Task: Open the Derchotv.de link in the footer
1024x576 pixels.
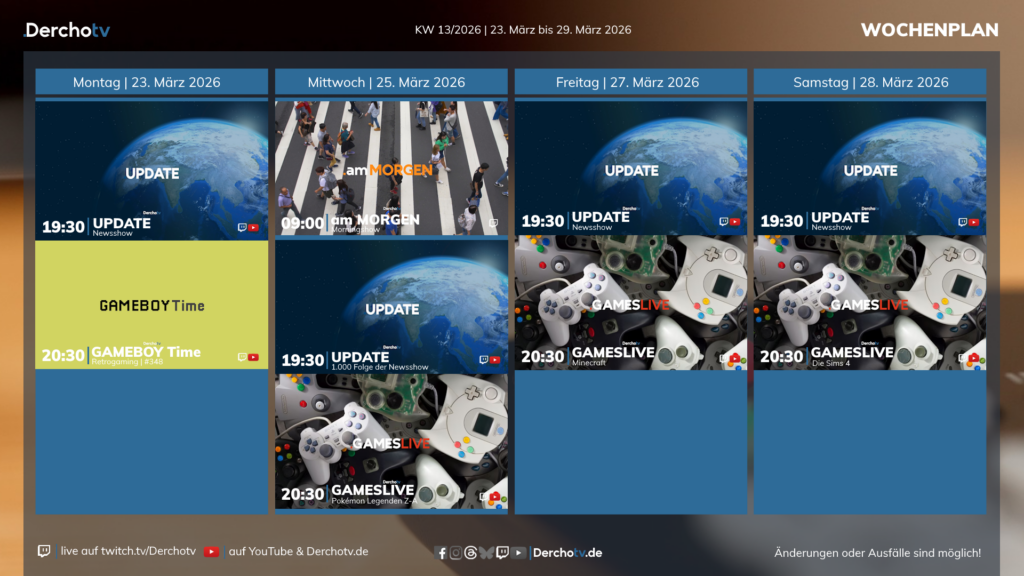Action: click(567, 553)
